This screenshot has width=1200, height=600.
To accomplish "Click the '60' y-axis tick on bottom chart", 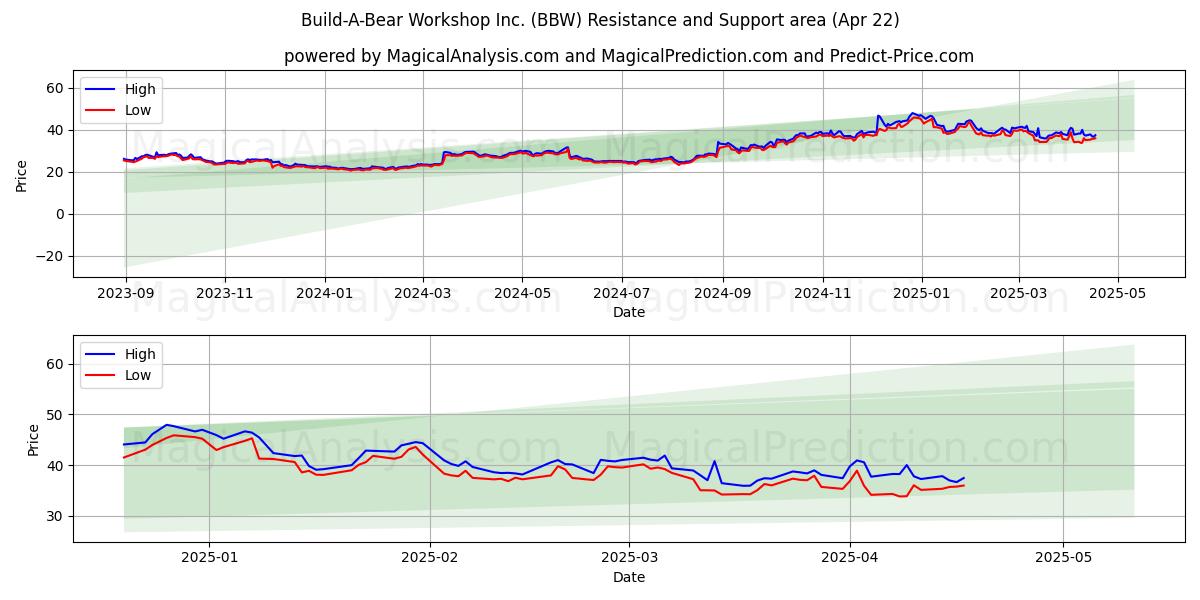I will (x=55, y=364).
